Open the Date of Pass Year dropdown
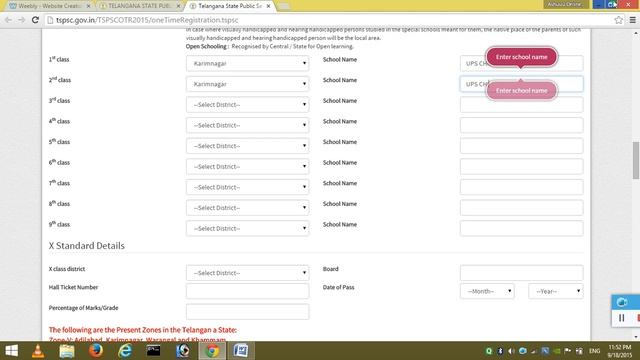Image resolution: width=640 pixels, height=360 pixels. click(556, 291)
